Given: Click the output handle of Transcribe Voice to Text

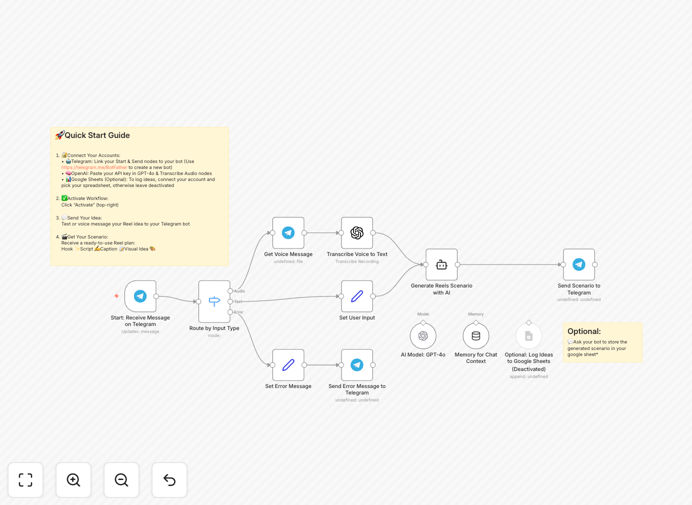Looking at the screenshot, I should (373, 233).
